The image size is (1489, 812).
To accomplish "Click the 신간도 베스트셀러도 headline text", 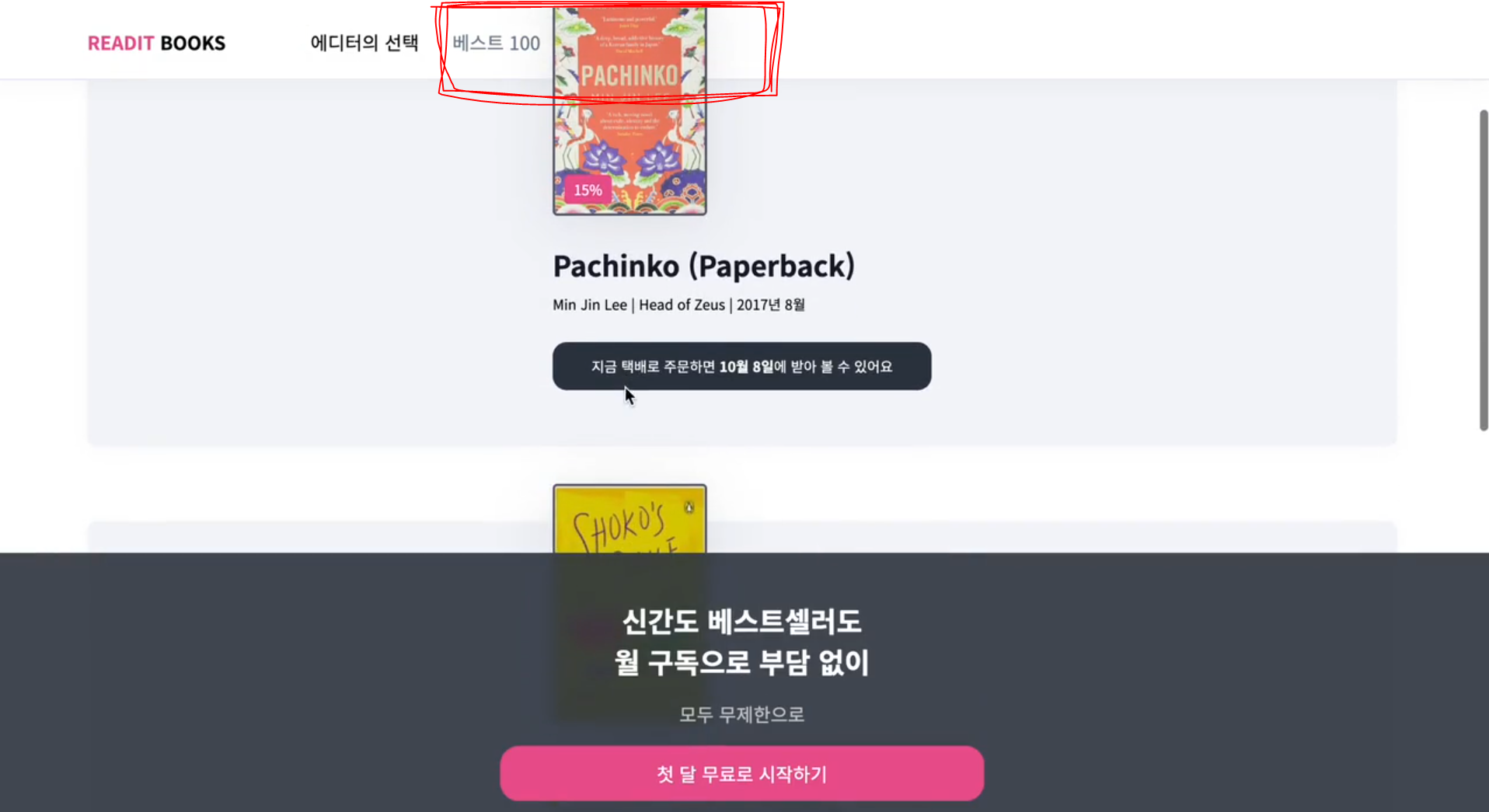I will point(741,621).
